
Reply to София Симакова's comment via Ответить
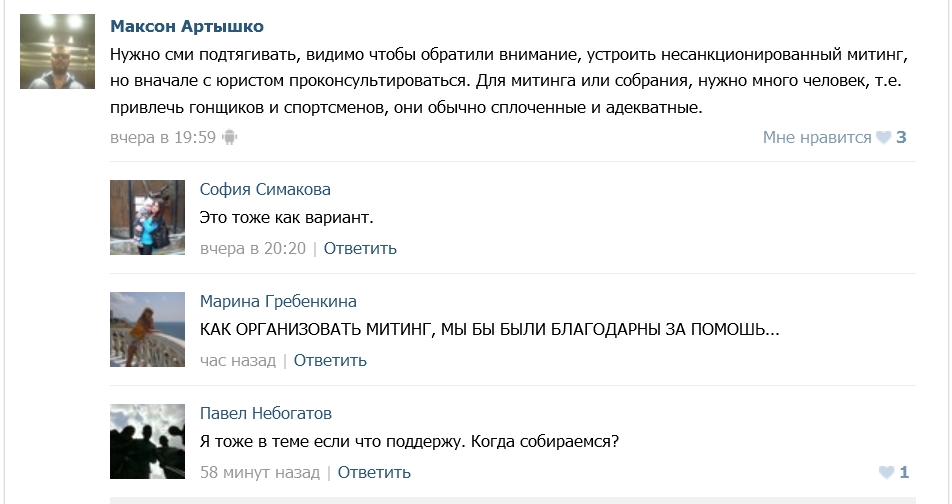click(360, 248)
